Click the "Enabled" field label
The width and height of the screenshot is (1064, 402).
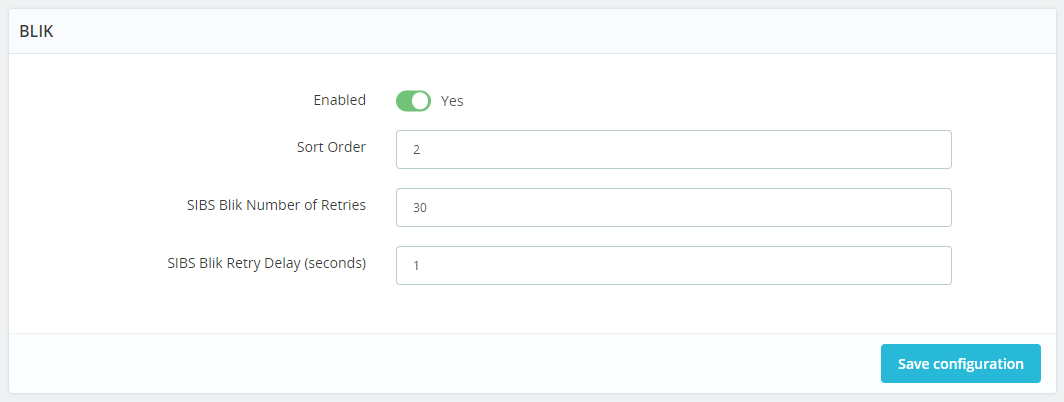[339, 100]
